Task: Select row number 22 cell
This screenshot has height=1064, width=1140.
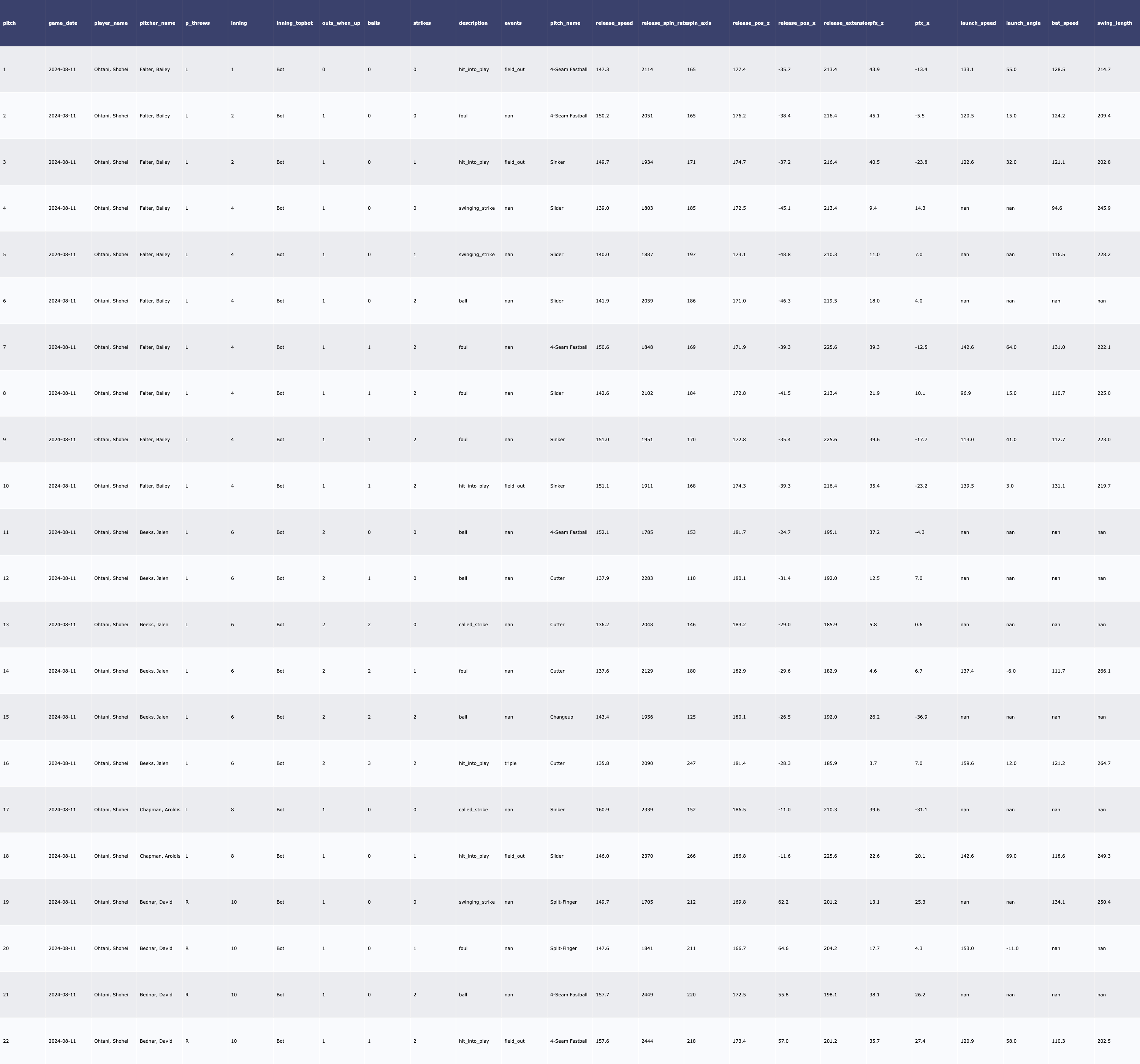Action: [x=6, y=1041]
